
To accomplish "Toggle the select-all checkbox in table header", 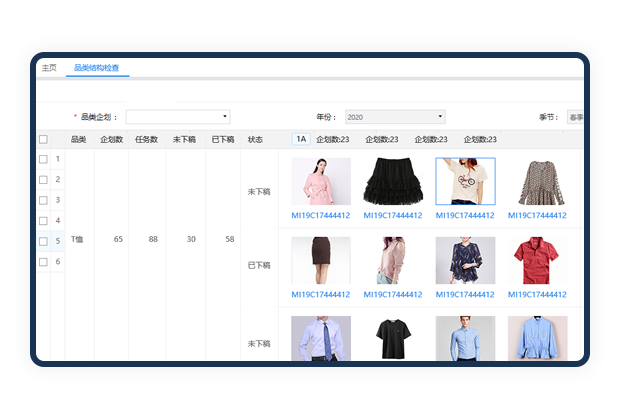I will click(43, 140).
